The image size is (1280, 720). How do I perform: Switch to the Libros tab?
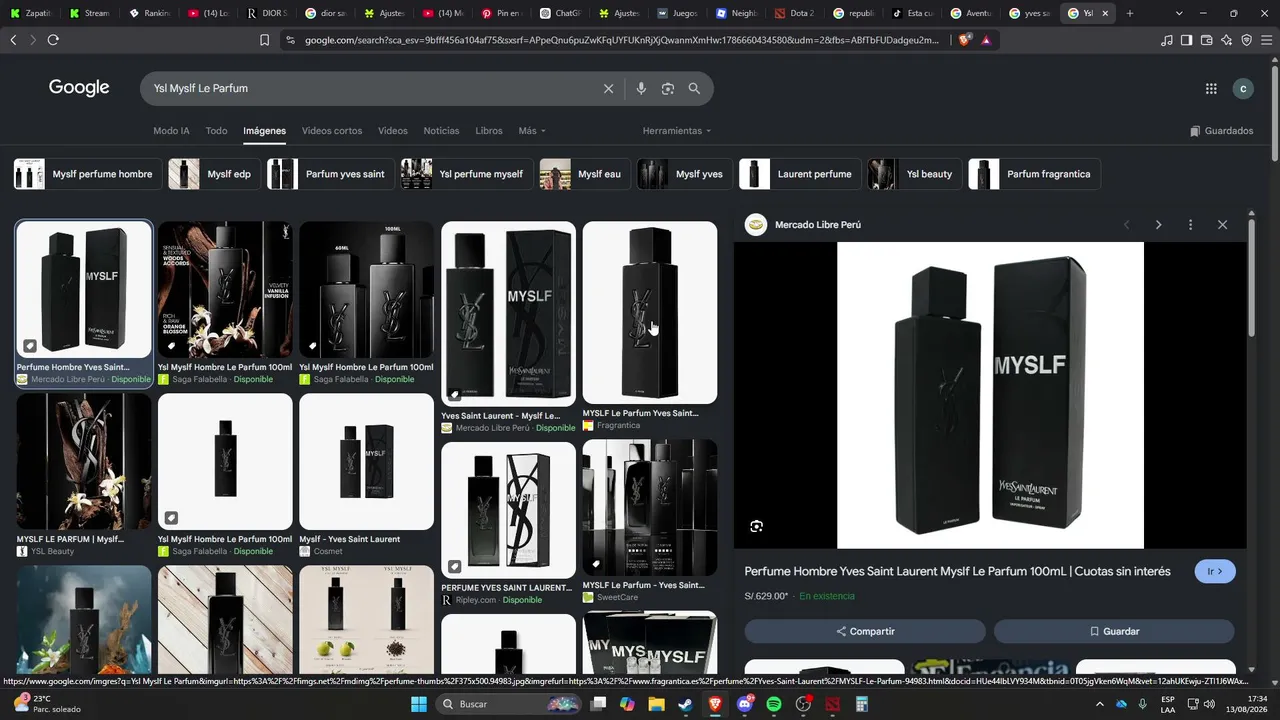tap(489, 131)
